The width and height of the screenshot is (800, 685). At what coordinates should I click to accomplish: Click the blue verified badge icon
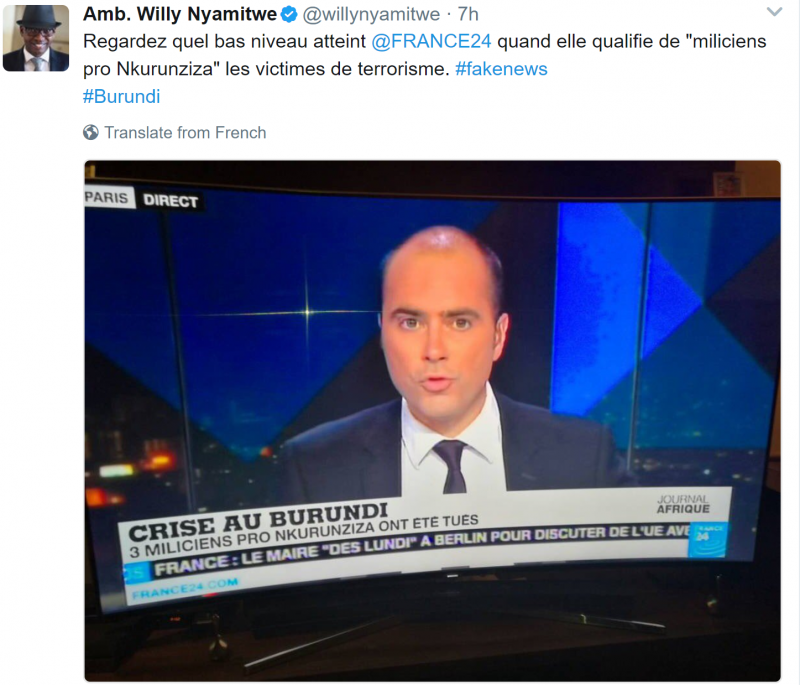pos(289,14)
